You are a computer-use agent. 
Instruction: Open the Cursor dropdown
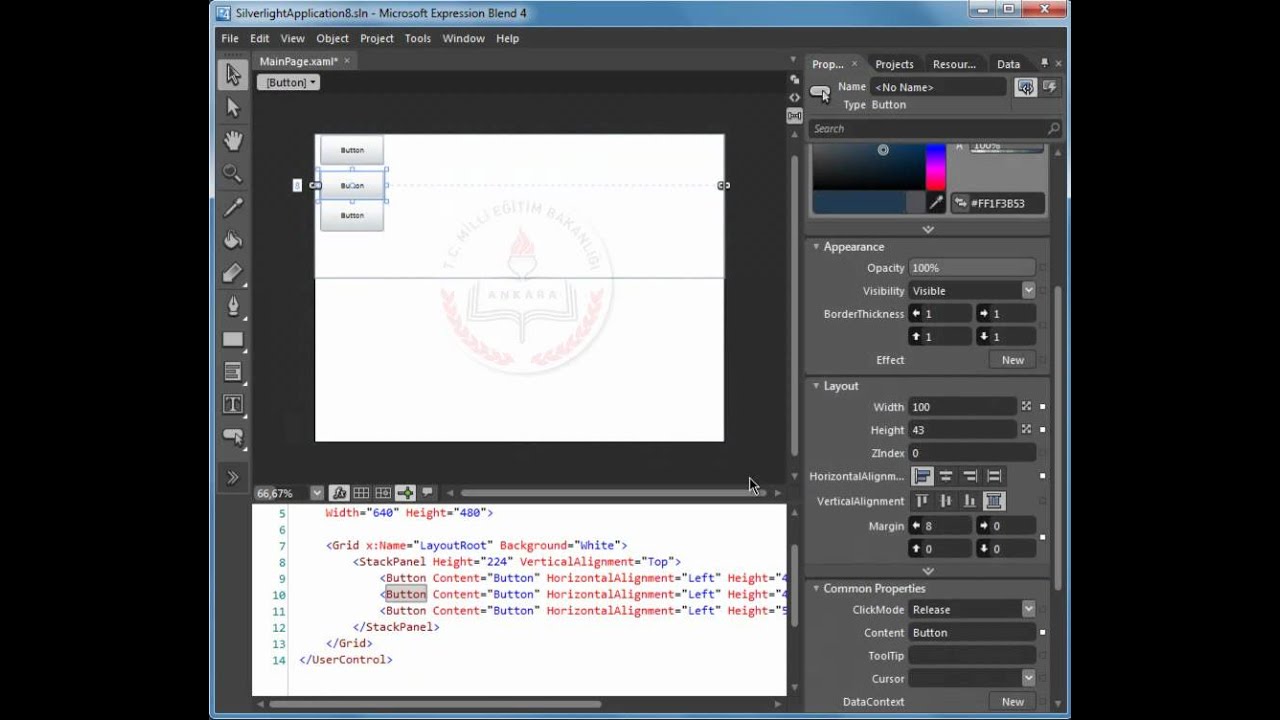coord(1028,679)
